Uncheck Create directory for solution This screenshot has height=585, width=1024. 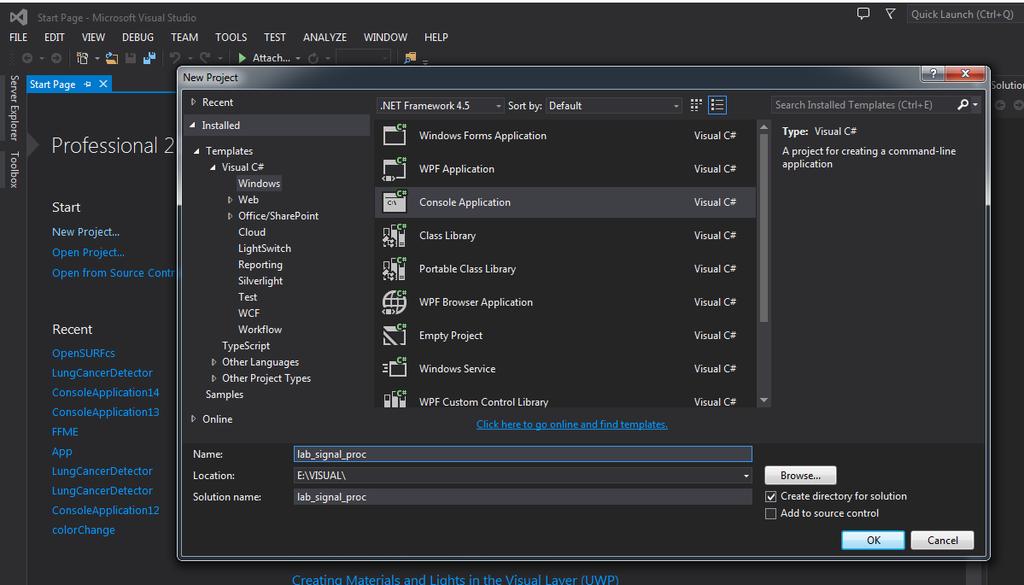771,497
